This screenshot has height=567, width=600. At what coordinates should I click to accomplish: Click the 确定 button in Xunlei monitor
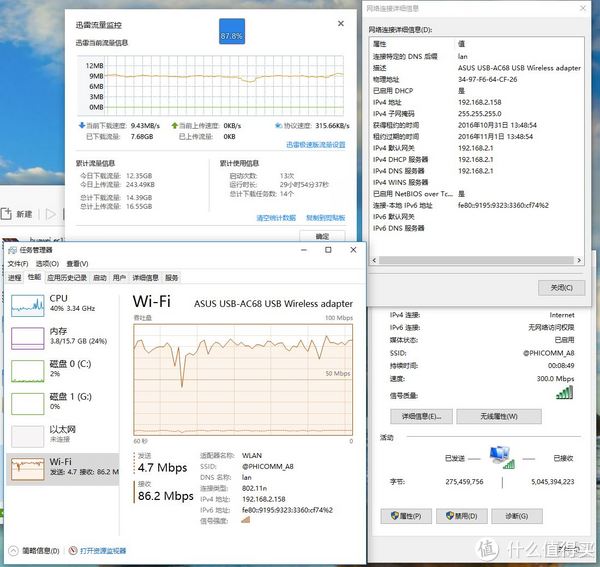[x=322, y=236]
